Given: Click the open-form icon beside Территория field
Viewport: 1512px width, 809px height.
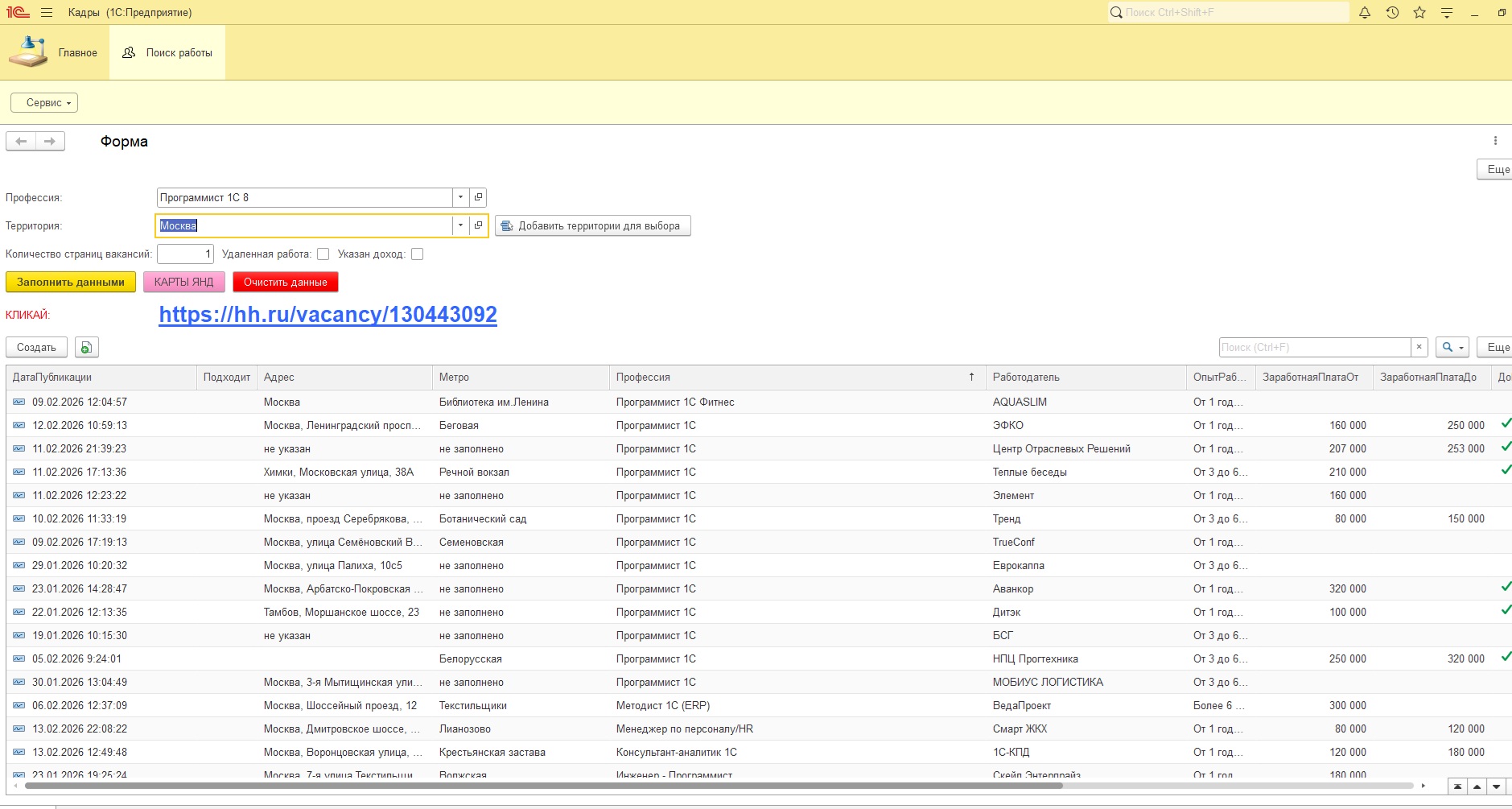Looking at the screenshot, I should click(478, 225).
